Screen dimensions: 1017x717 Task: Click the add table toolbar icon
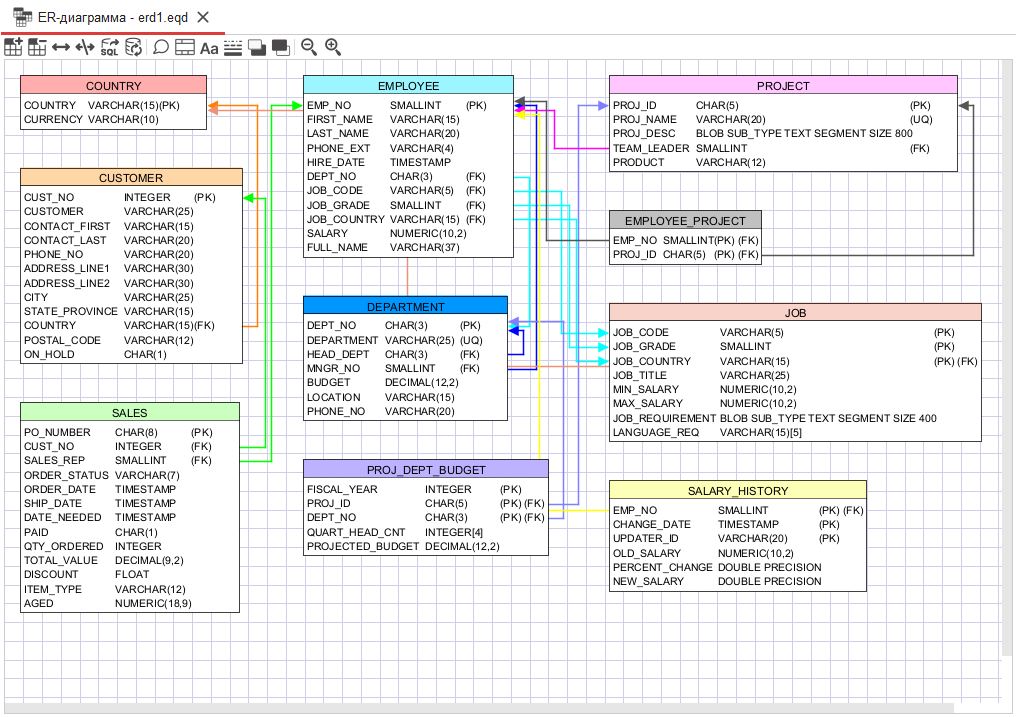coord(13,47)
